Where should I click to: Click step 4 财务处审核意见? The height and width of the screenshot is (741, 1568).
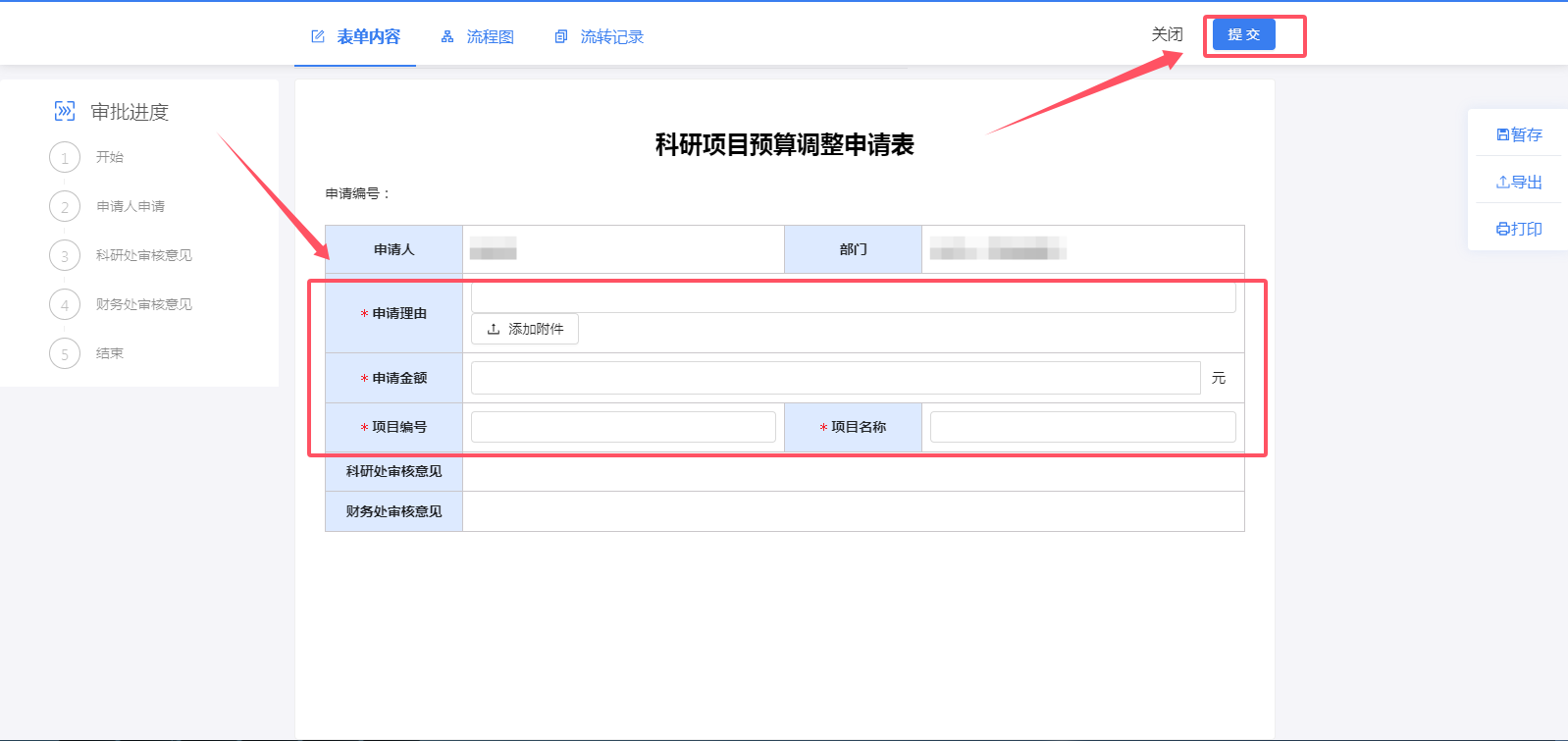point(143,304)
